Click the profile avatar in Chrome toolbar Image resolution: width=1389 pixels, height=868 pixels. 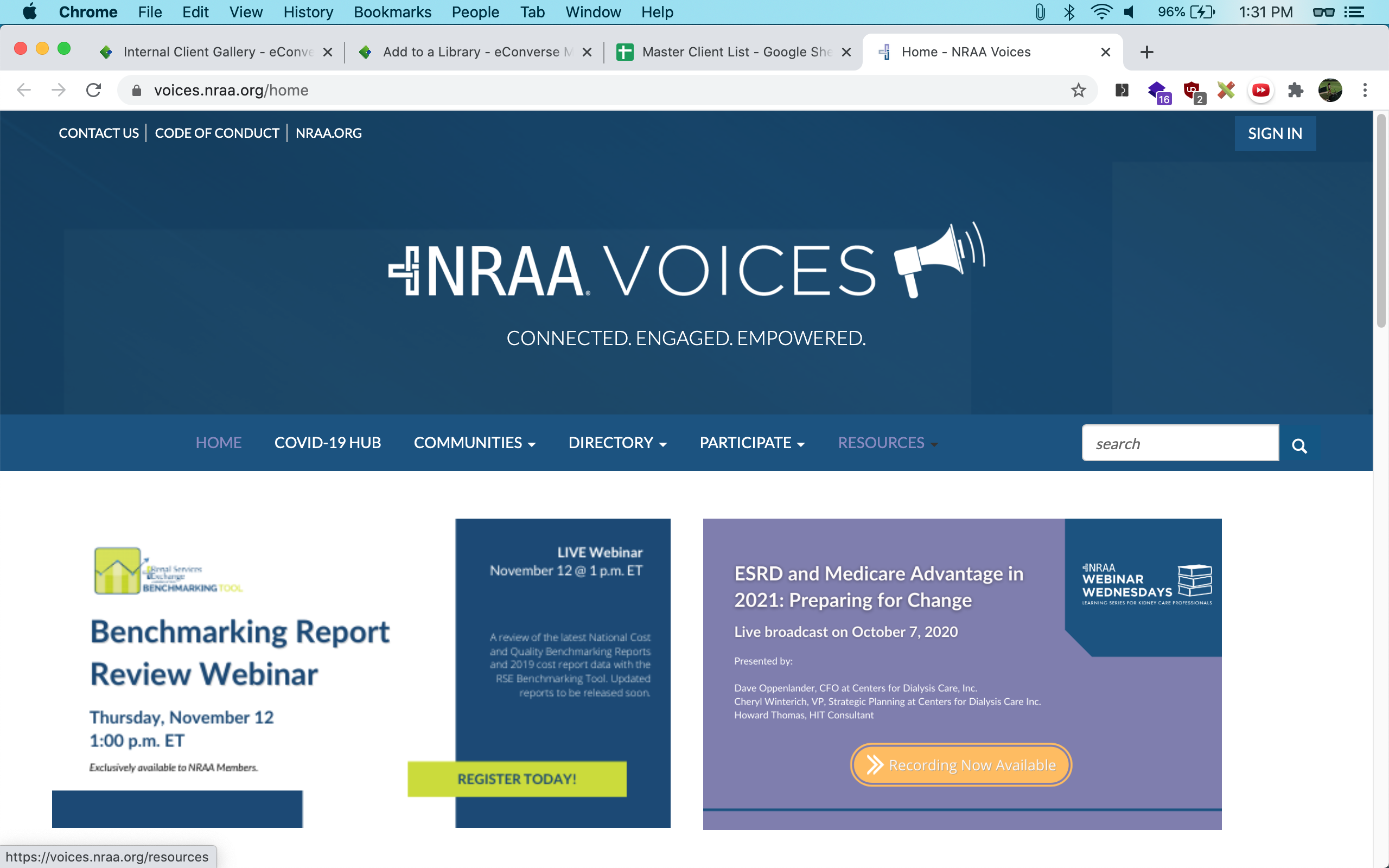click(x=1330, y=90)
